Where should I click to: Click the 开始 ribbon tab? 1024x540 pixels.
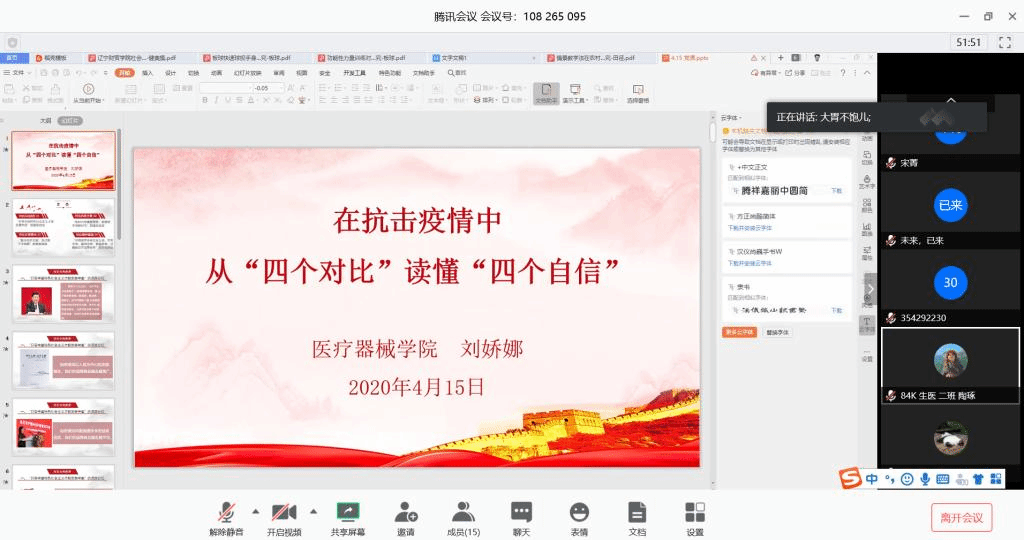pyautogui.click(x=124, y=73)
